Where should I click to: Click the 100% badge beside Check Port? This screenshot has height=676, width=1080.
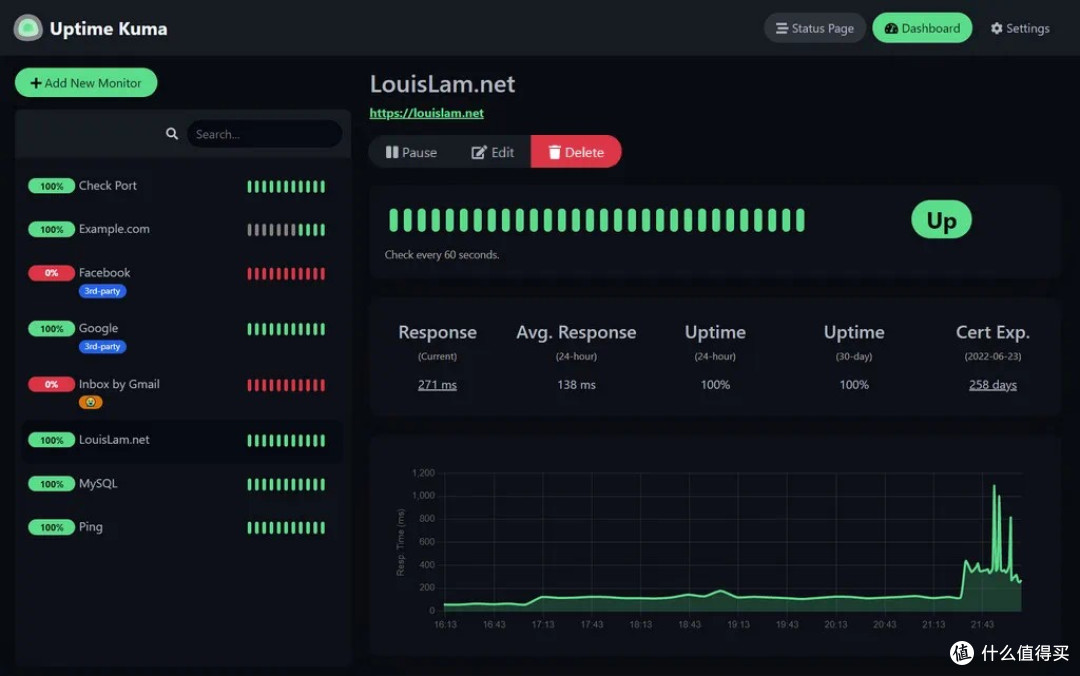pyautogui.click(x=51, y=186)
